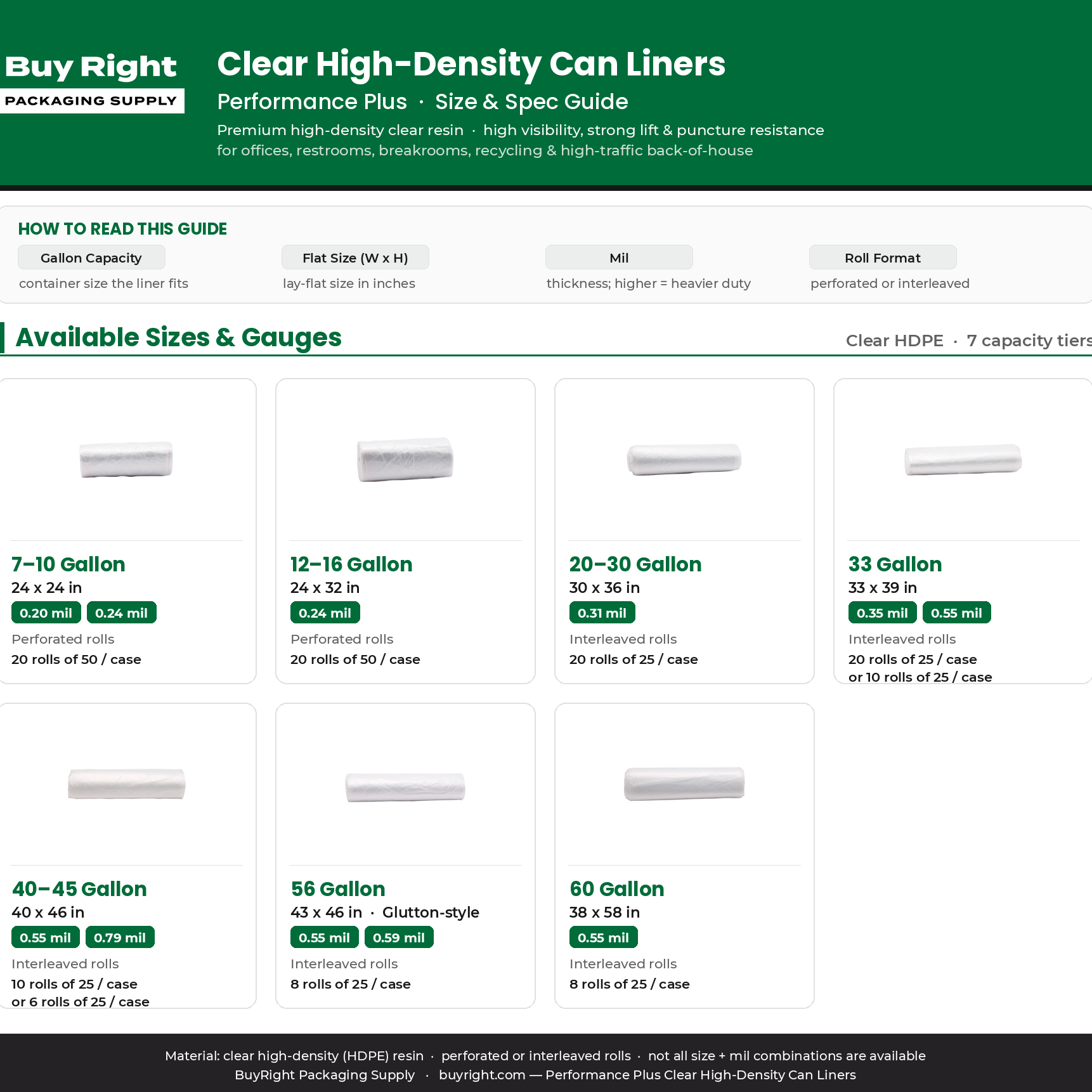Click 'Perforated rolls' on 12–16 Gallon card

[x=342, y=639]
